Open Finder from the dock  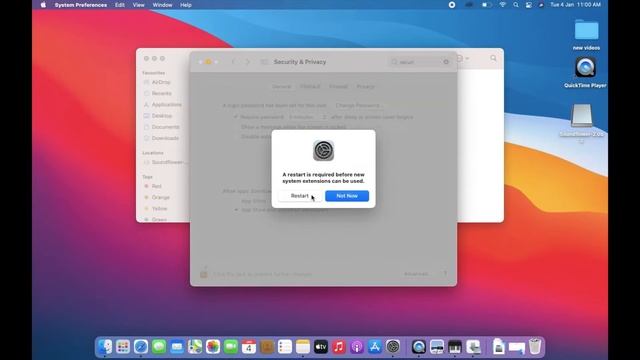105,347
